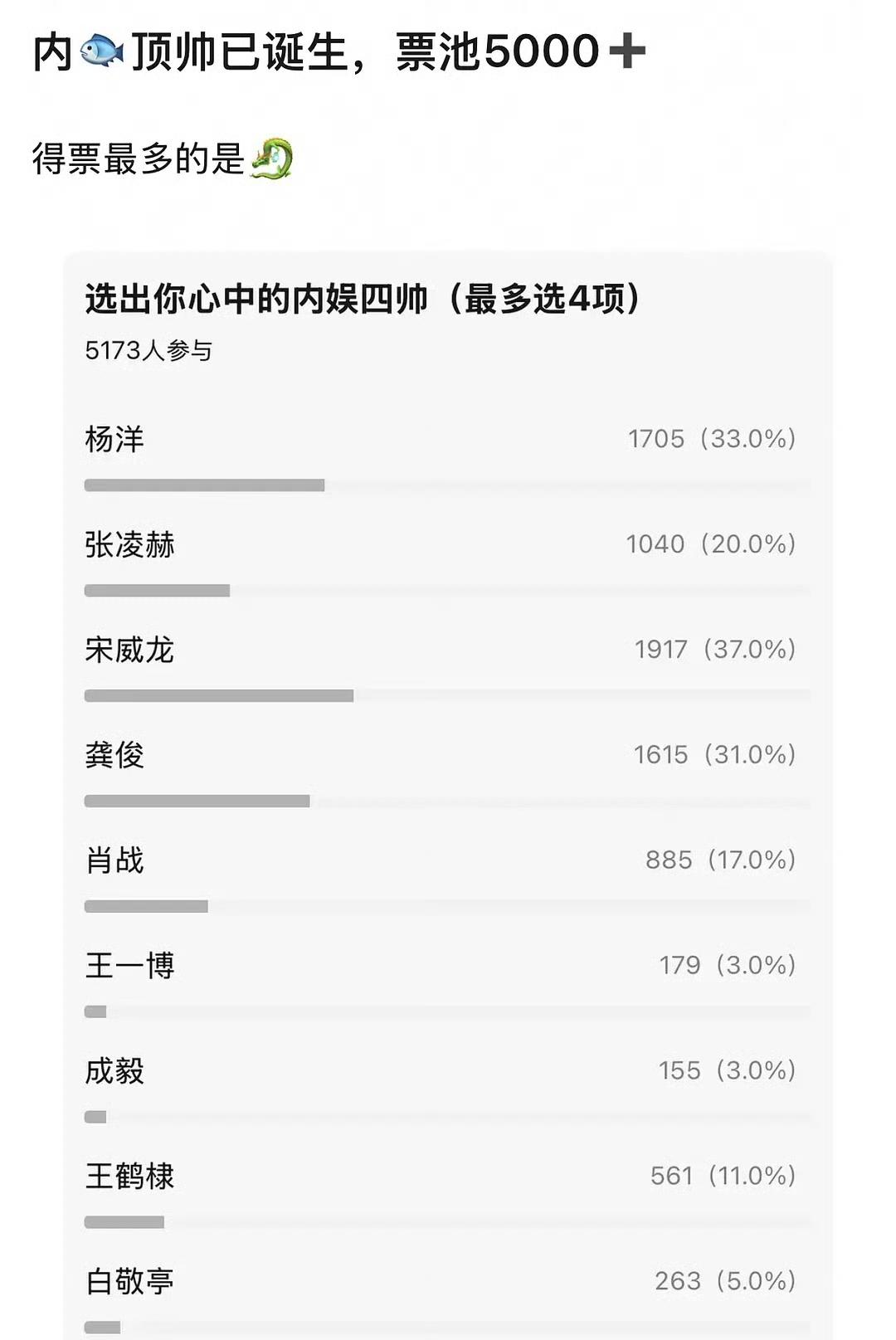Viewport: 896px width, 1340px height.
Task: Choose 龚俊 in the poll
Action: pyautogui.click(x=448, y=774)
